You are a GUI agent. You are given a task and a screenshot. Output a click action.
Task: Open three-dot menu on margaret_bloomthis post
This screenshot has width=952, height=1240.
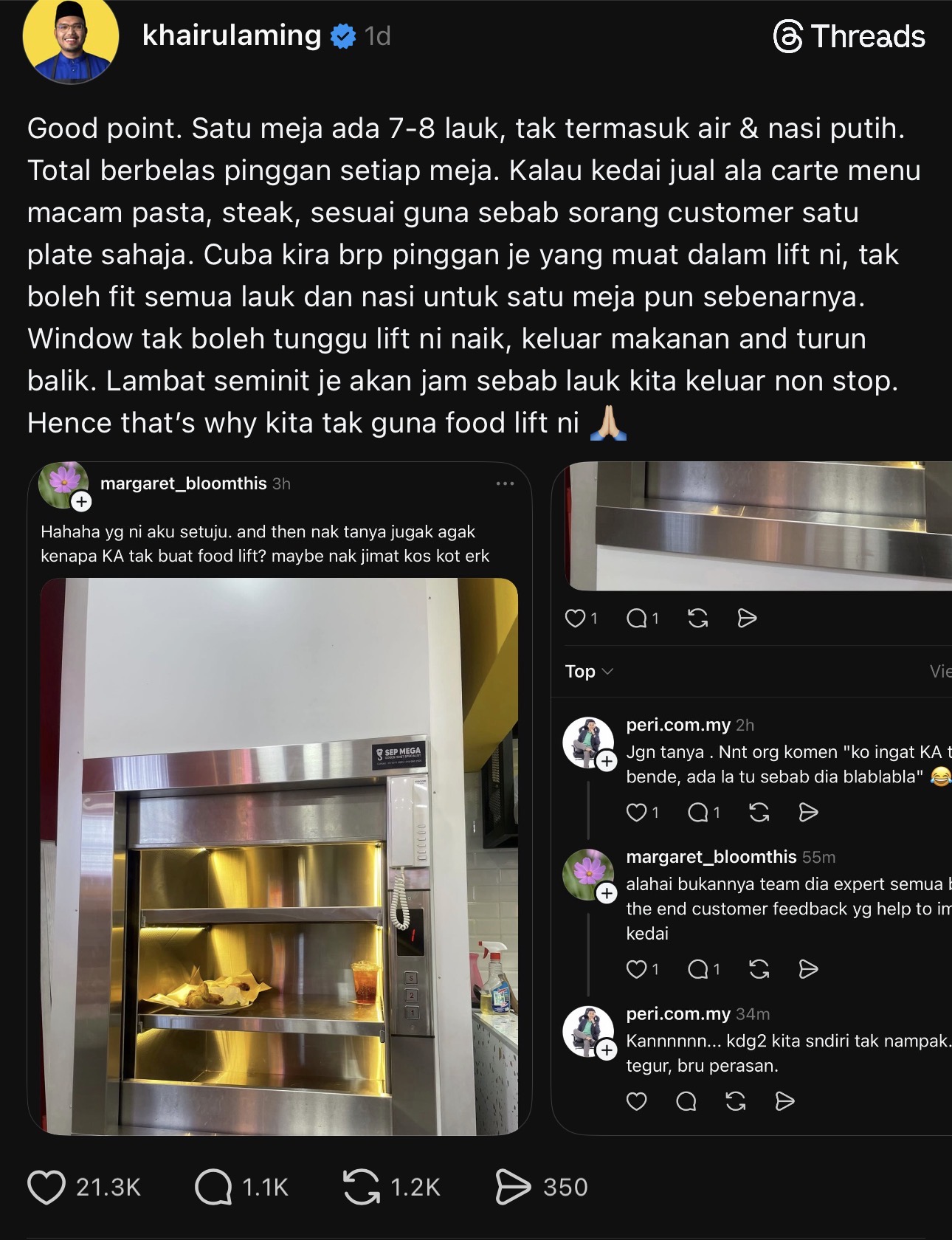pyautogui.click(x=505, y=483)
